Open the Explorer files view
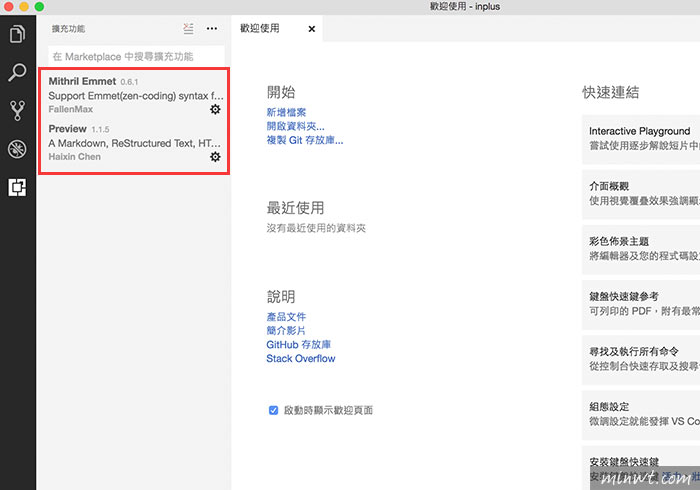This screenshot has width=700, height=490. point(17,34)
